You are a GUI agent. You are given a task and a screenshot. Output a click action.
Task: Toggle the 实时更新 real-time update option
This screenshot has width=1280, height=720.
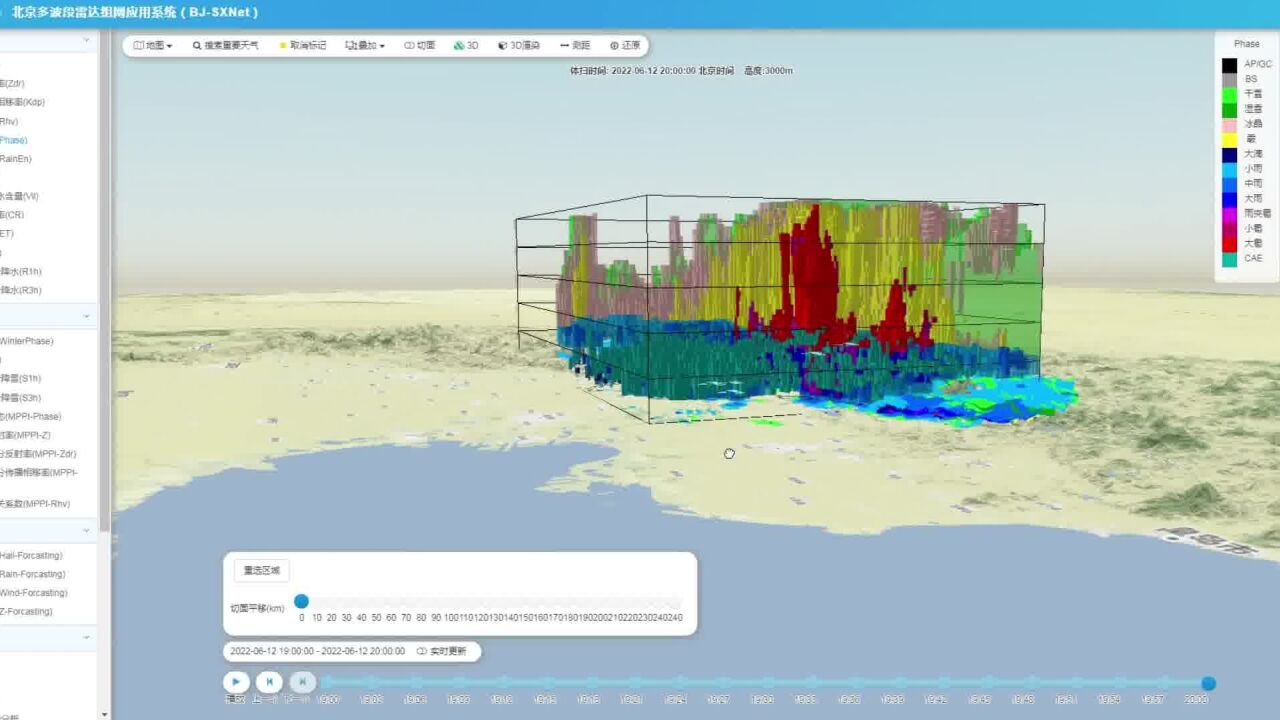[441, 651]
